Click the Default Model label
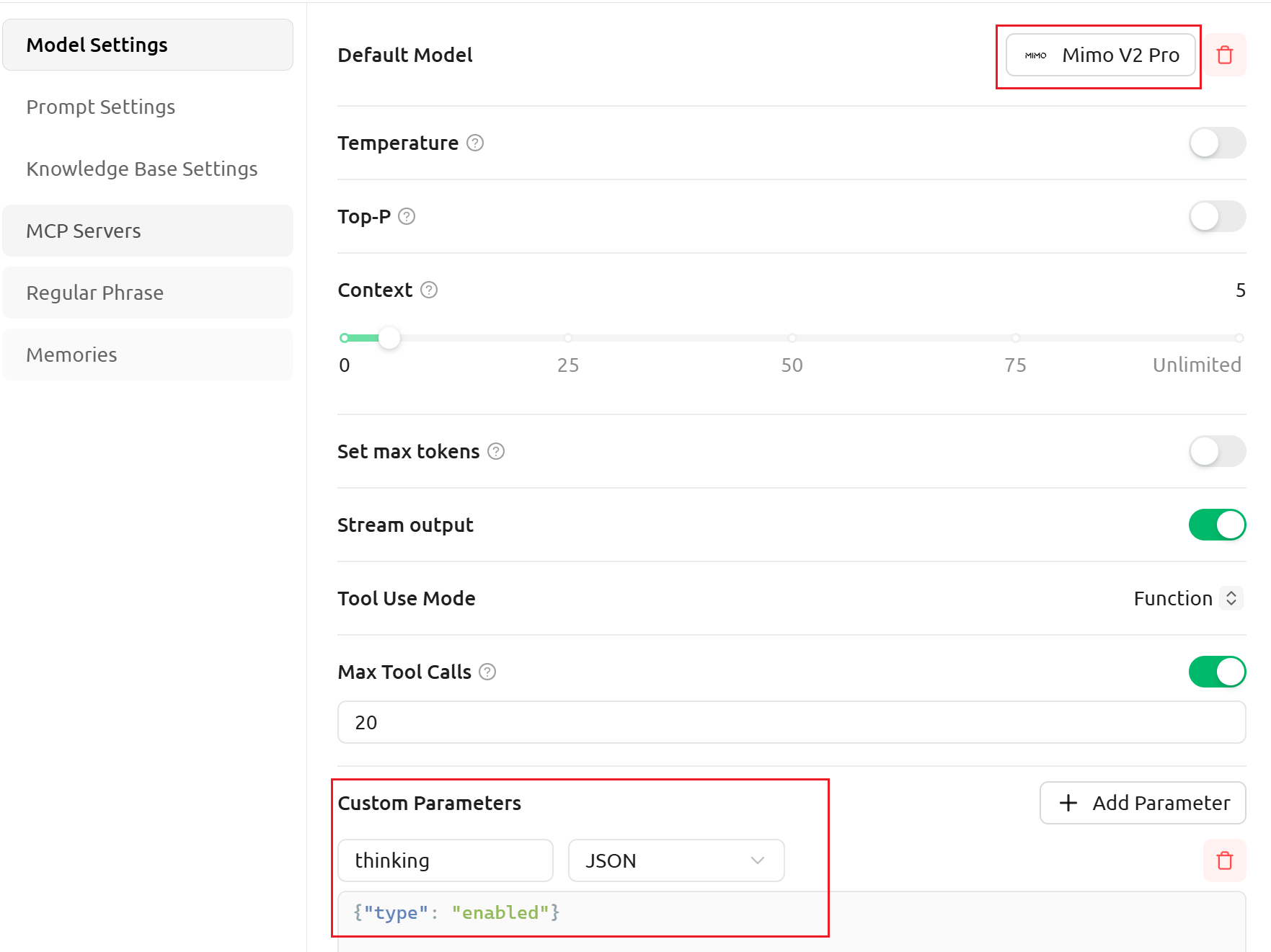Image resolution: width=1271 pixels, height=952 pixels. pos(405,55)
